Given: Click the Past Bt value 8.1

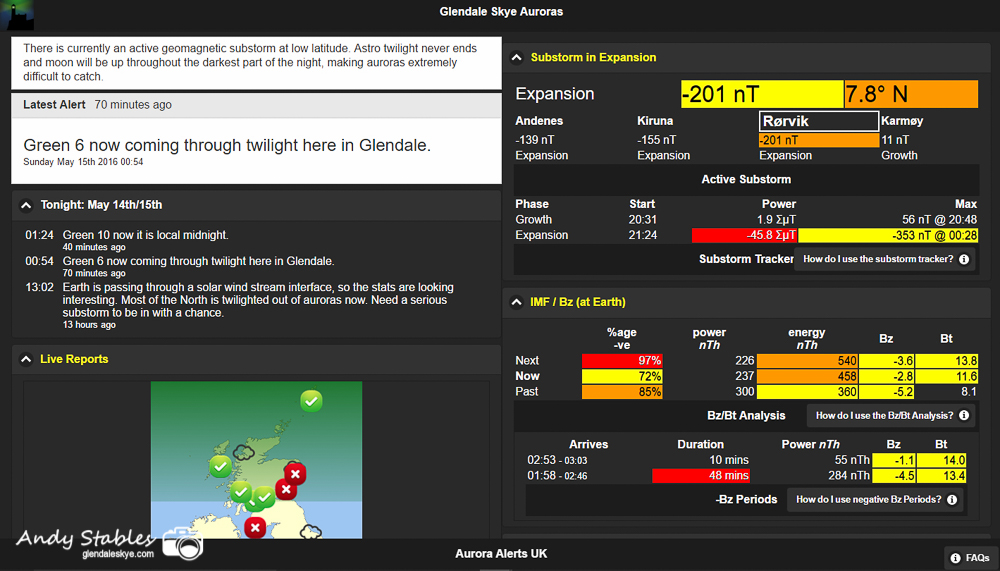Looking at the screenshot, I should pyautogui.click(x=969, y=392).
